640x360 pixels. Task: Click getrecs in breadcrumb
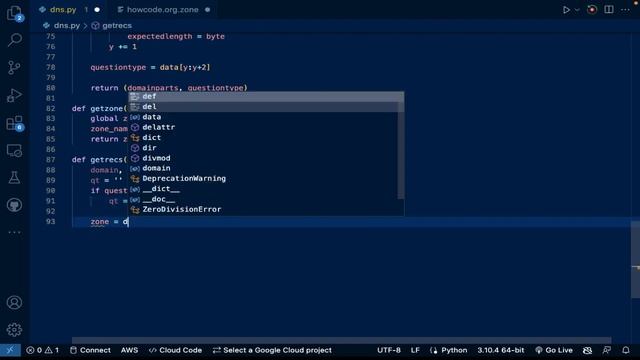[x=117, y=25]
